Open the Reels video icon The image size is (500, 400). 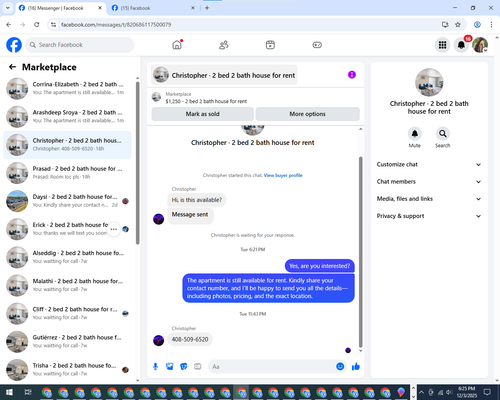pyautogui.click(x=270, y=45)
